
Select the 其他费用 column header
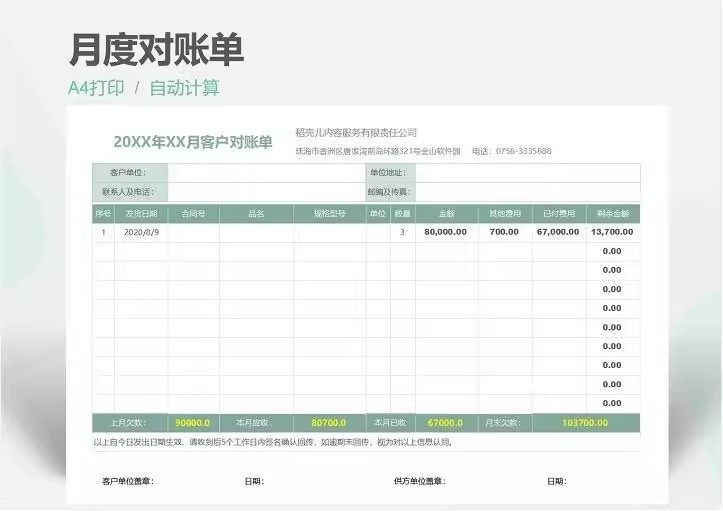[x=505, y=214]
